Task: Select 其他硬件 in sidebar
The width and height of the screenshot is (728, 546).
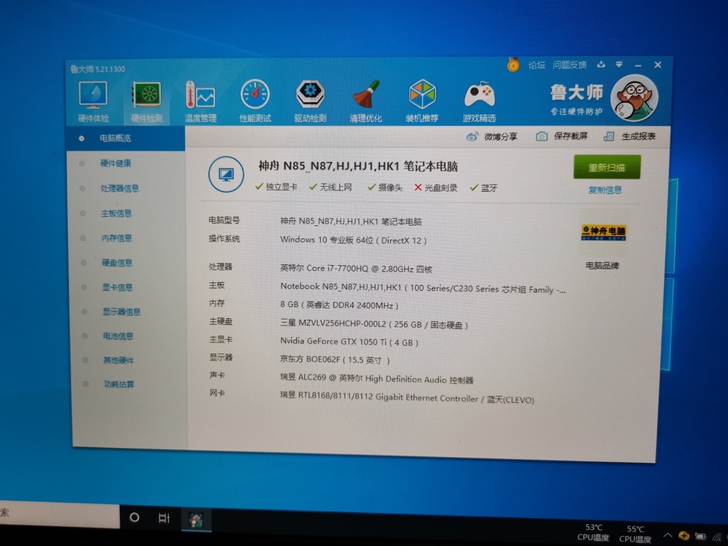Action: 118,360
